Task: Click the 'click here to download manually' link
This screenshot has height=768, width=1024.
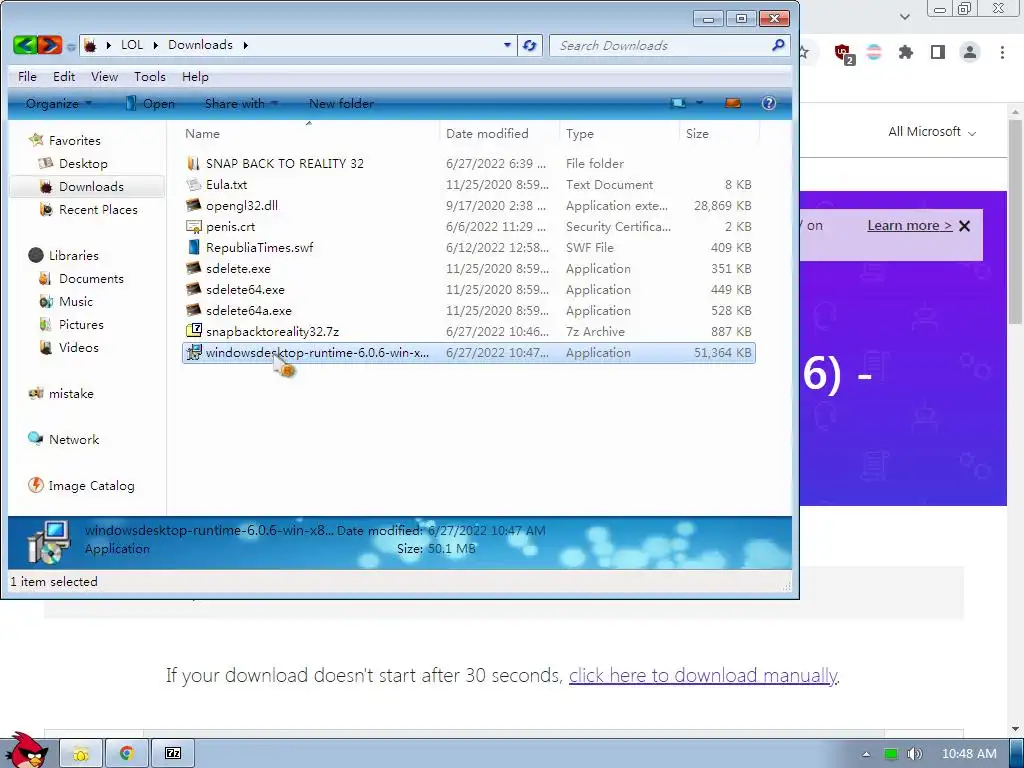Action: click(x=703, y=675)
